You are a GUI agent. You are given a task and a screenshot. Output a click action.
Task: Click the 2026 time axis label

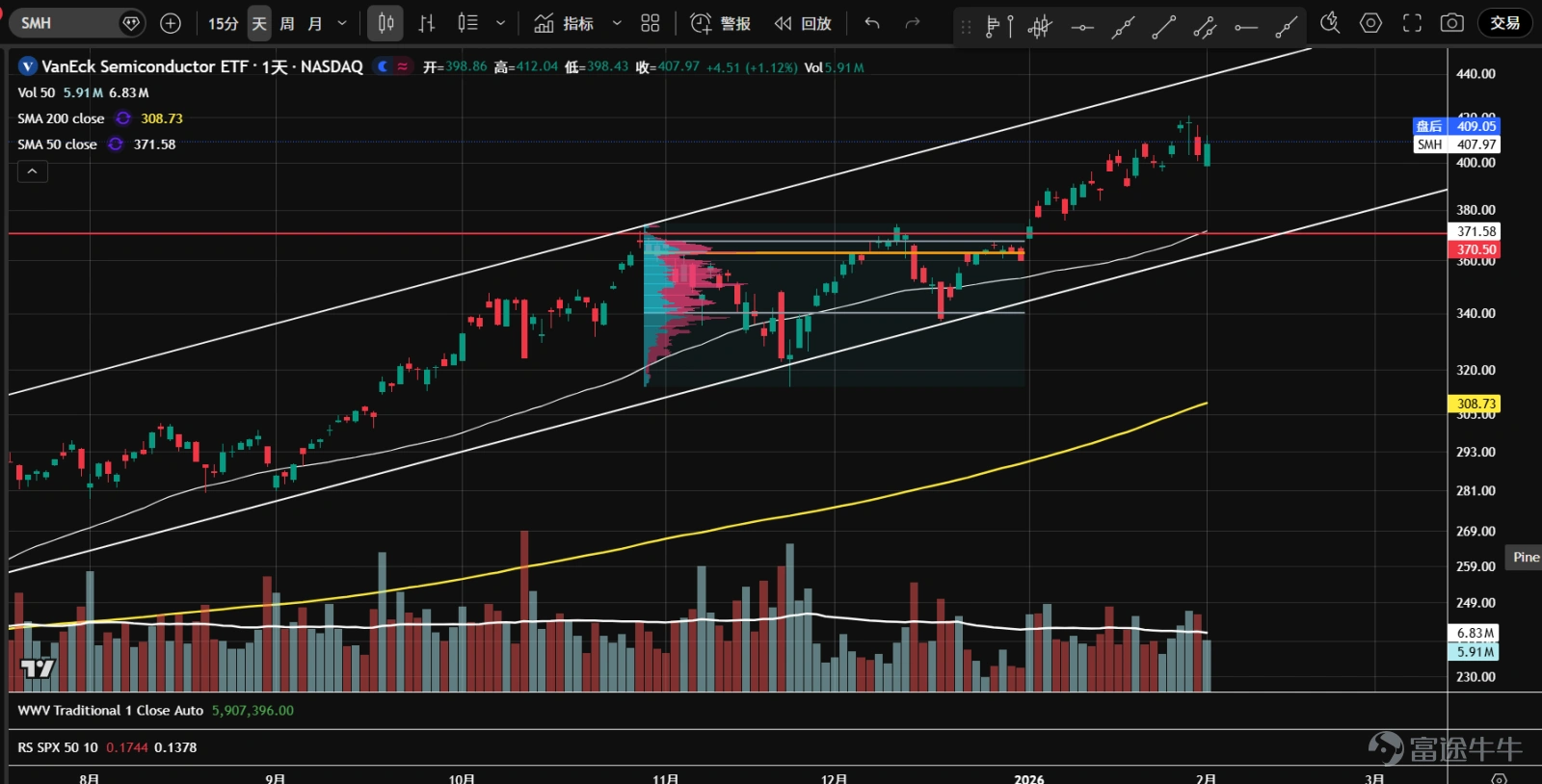[1029, 777]
